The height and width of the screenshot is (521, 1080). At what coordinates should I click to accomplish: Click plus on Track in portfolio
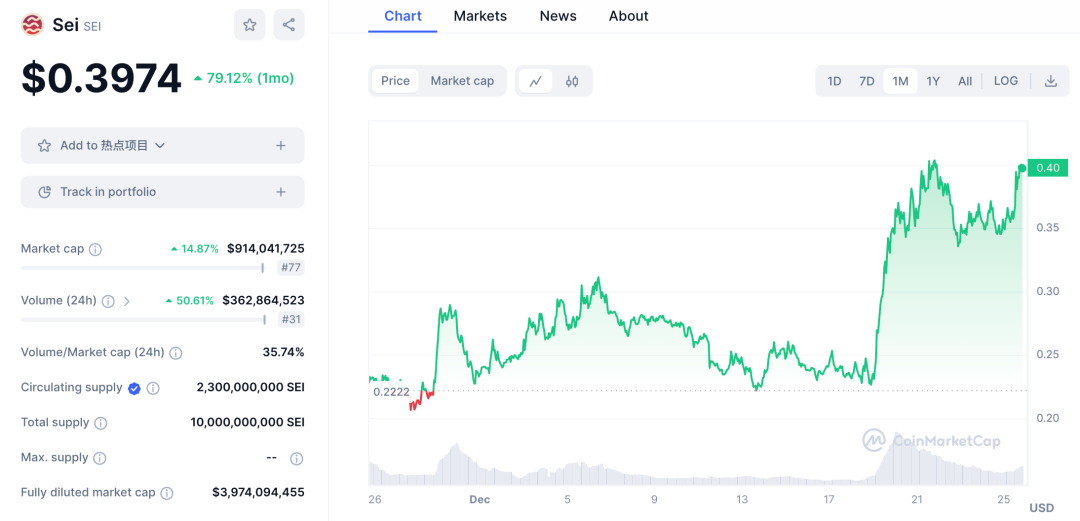click(281, 192)
